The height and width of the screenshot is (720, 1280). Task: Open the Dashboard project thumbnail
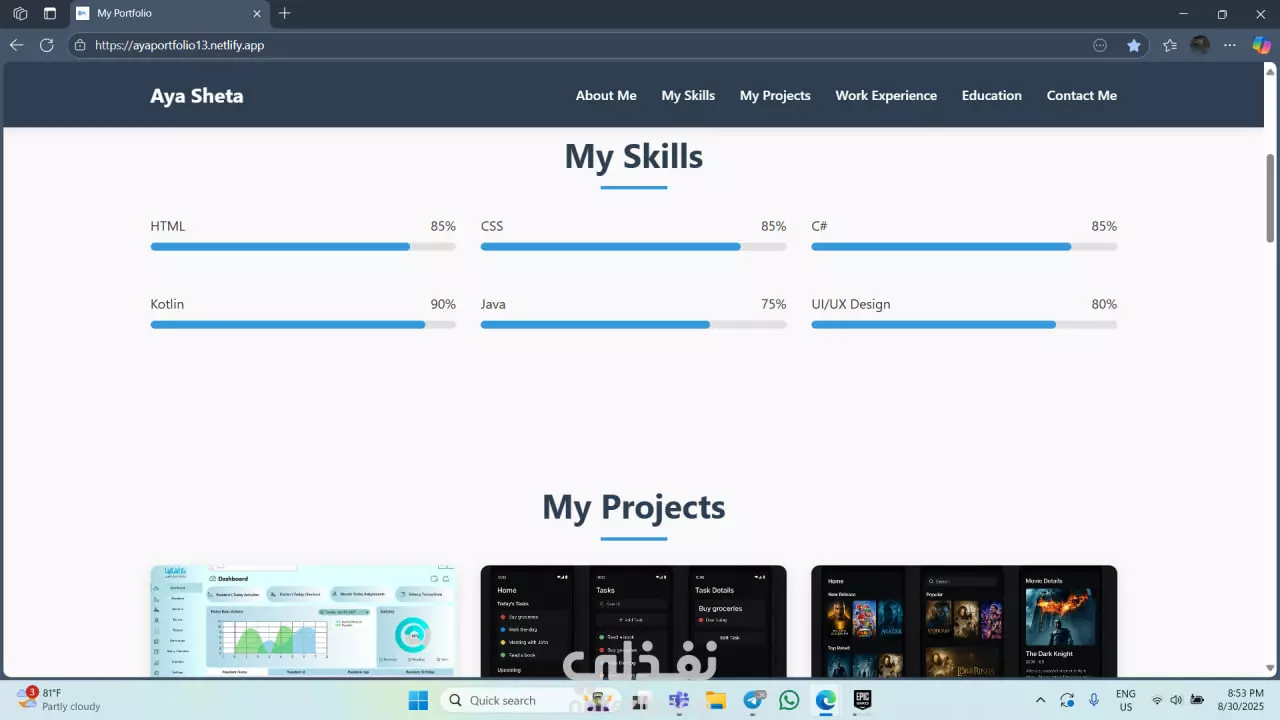coord(303,621)
